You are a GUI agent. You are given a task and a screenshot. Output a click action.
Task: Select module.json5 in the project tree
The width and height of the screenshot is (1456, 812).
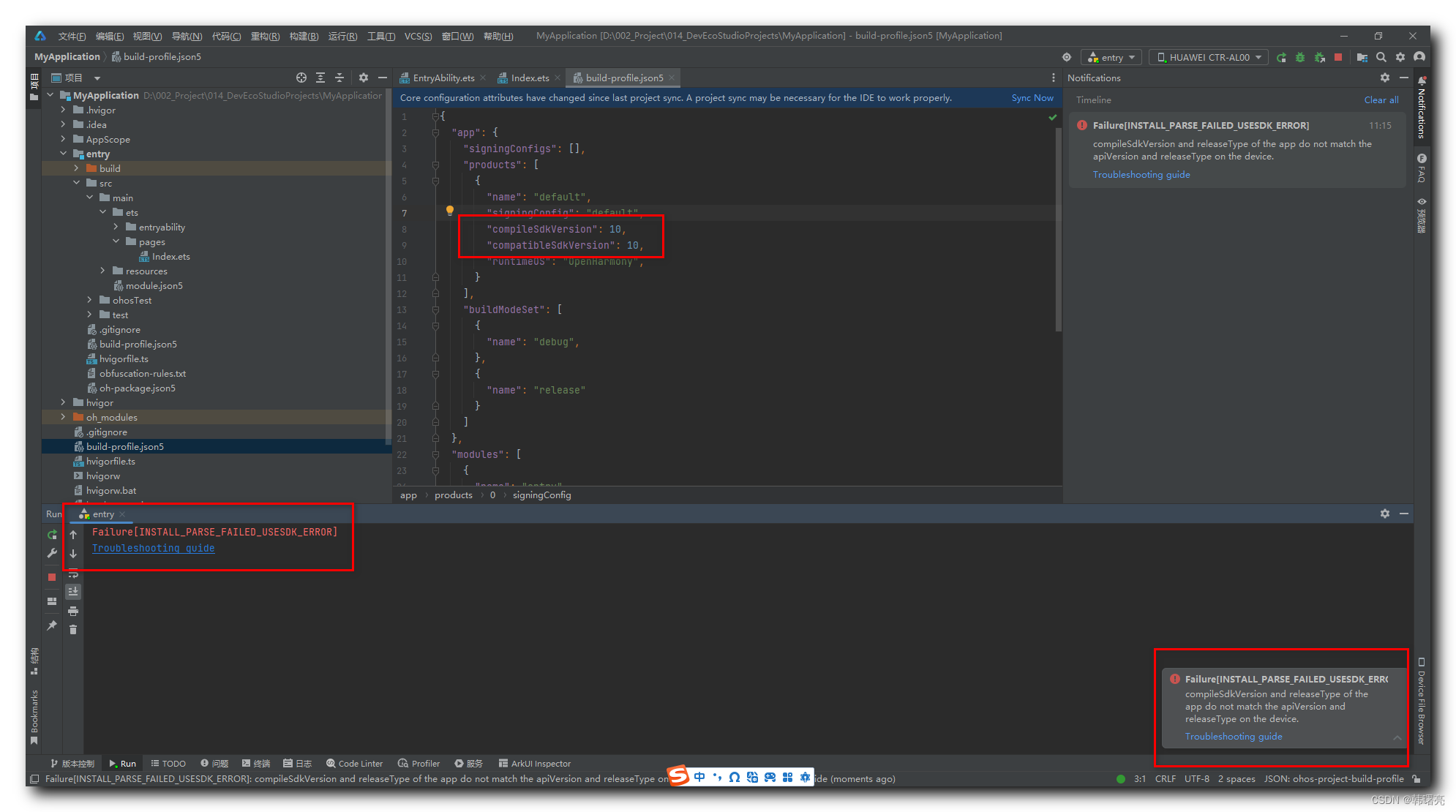coord(154,285)
